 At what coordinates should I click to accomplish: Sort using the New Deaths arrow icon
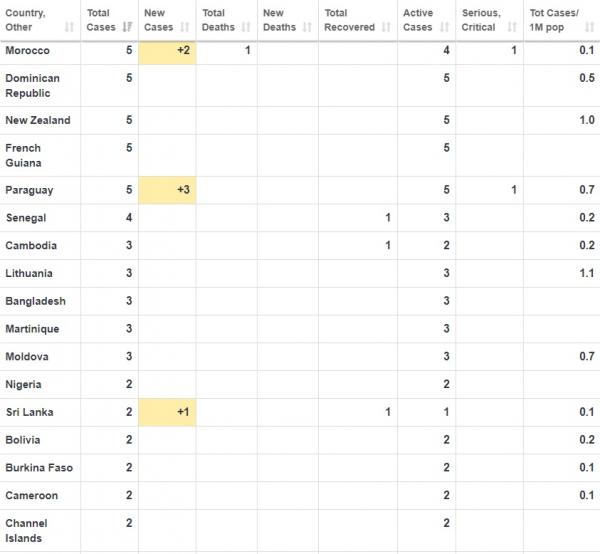pyautogui.click(x=308, y=27)
